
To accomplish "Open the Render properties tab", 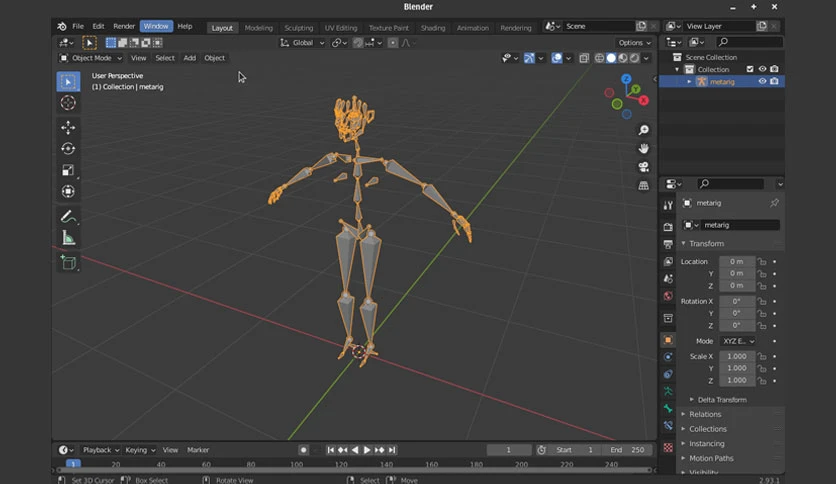I will [668, 227].
